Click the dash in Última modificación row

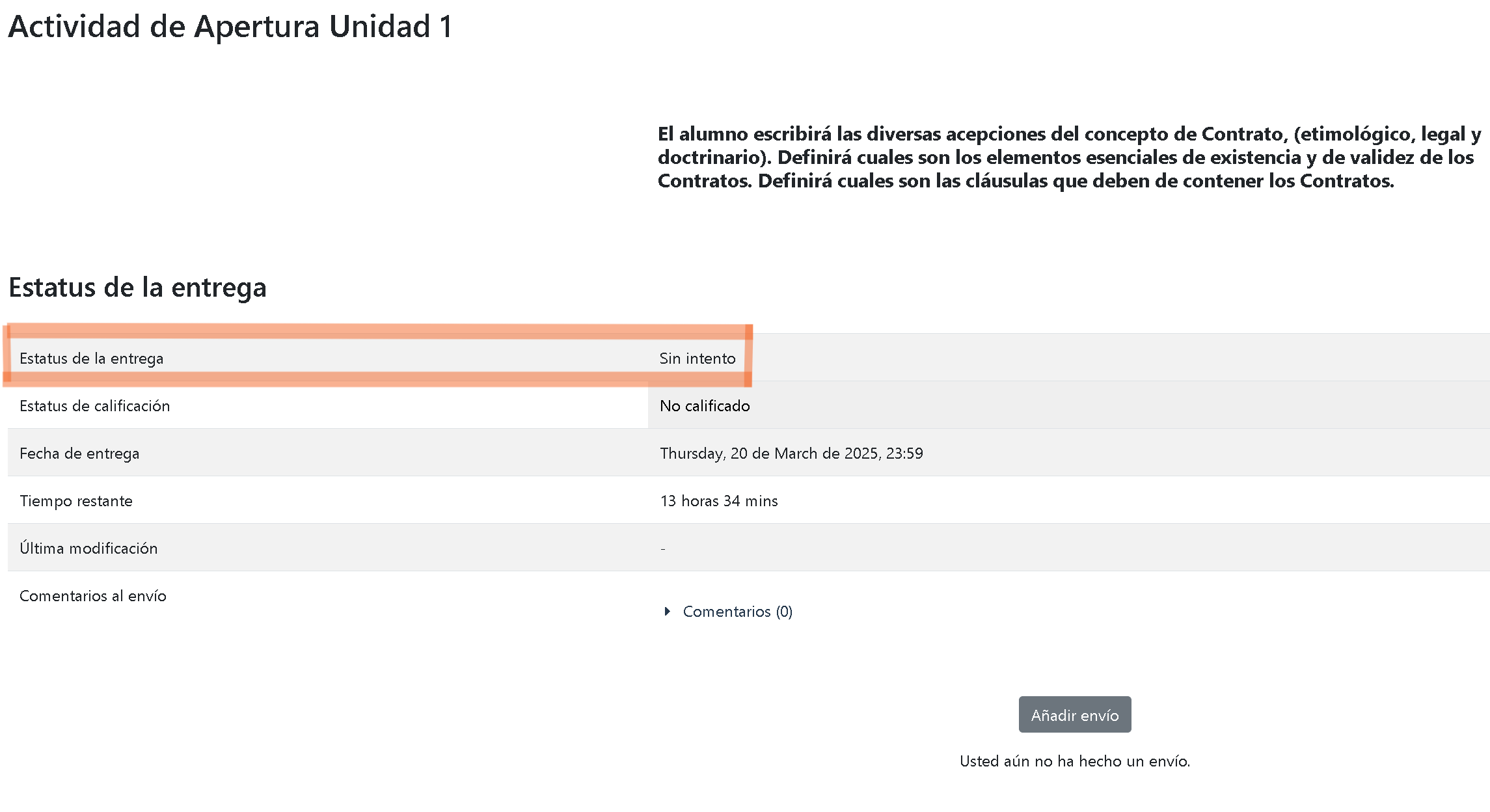coord(663,549)
